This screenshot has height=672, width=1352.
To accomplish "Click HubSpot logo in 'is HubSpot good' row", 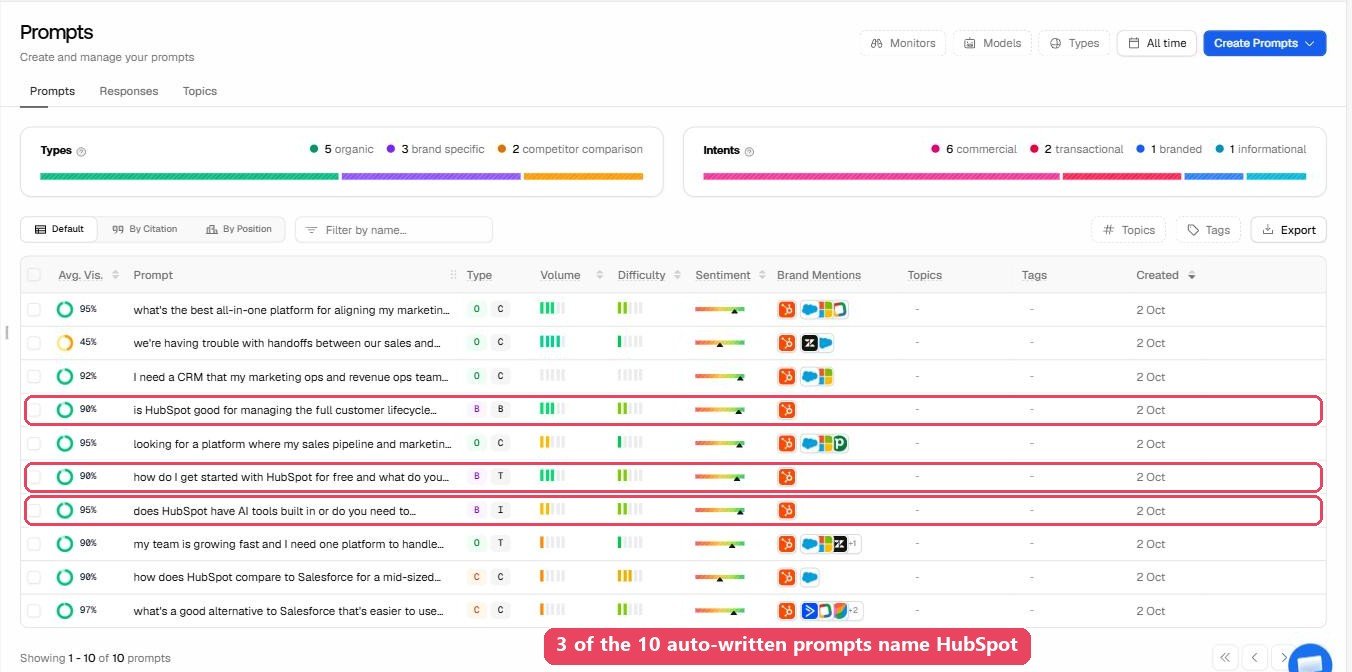I will tap(787, 410).
